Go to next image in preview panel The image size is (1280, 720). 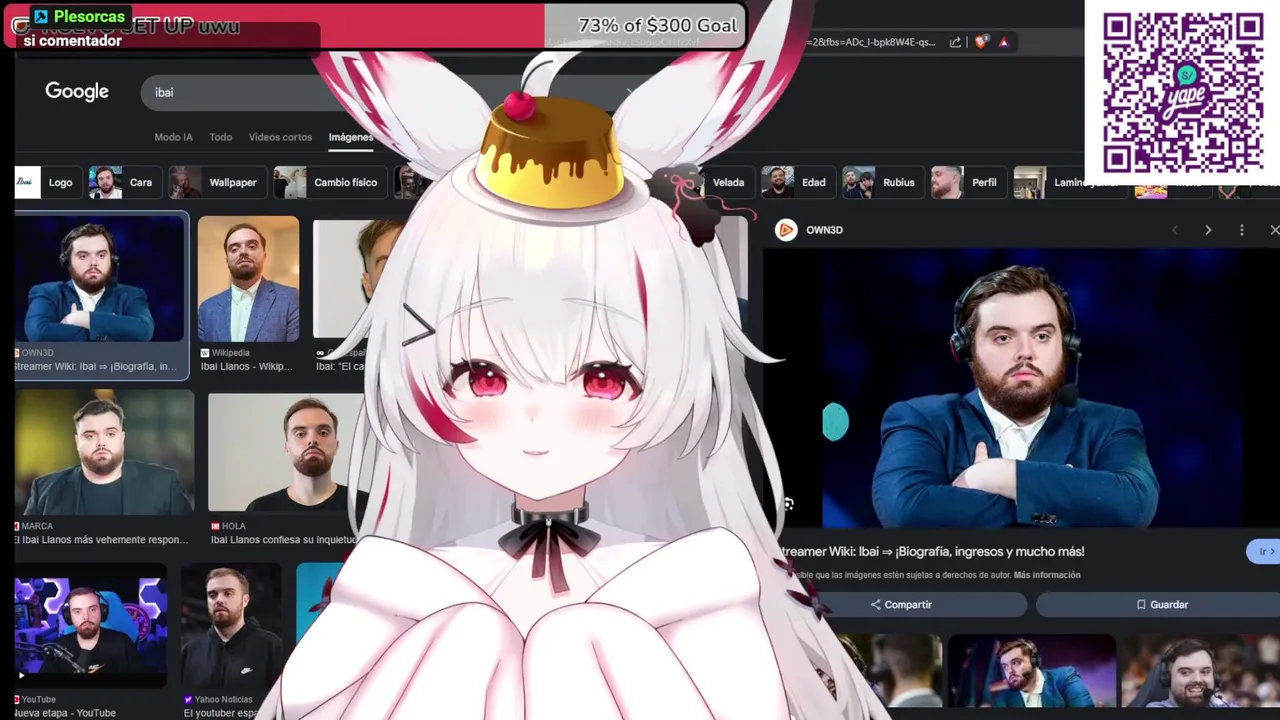coord(1208,230)
